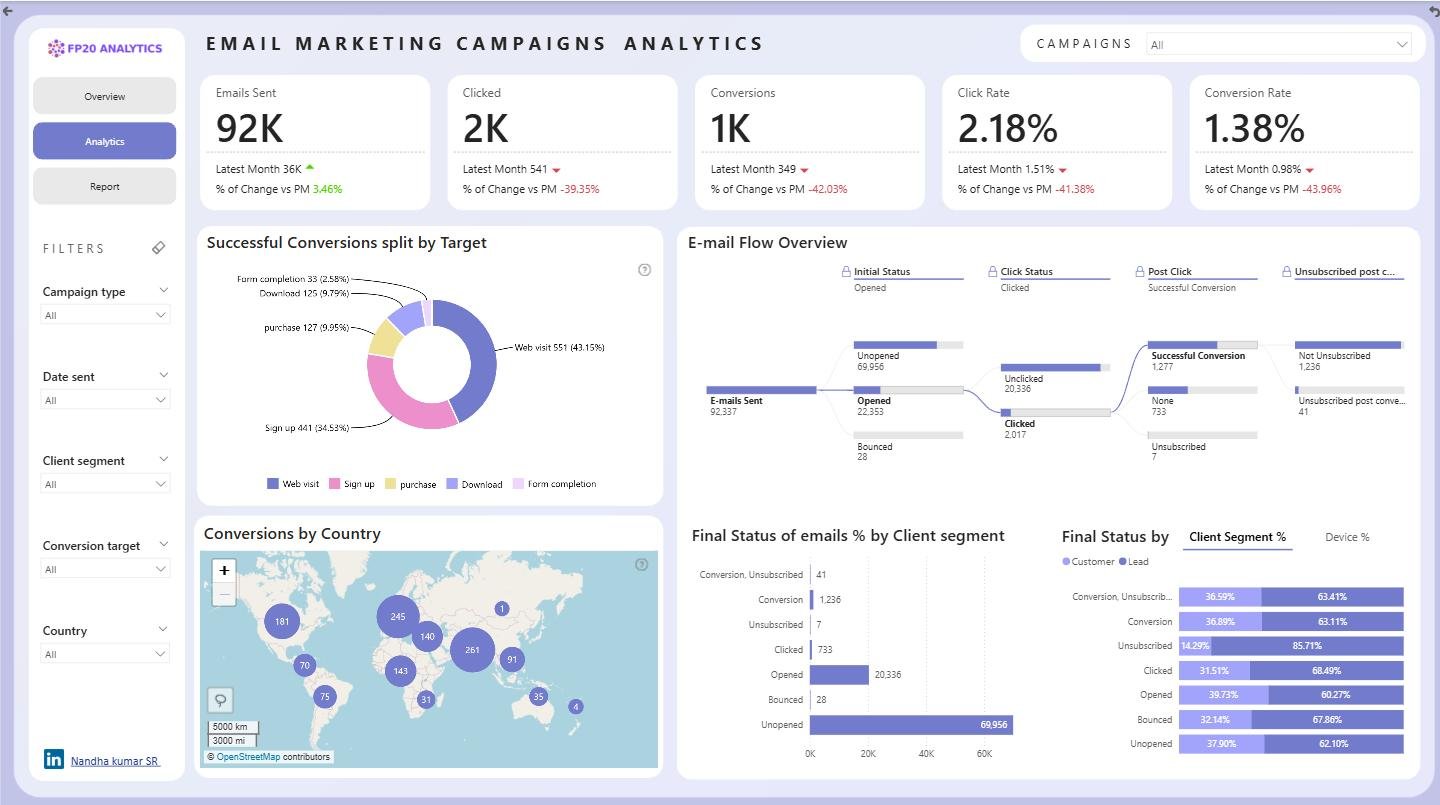Collapse the Client segment filter chevron

coord(164,459)
